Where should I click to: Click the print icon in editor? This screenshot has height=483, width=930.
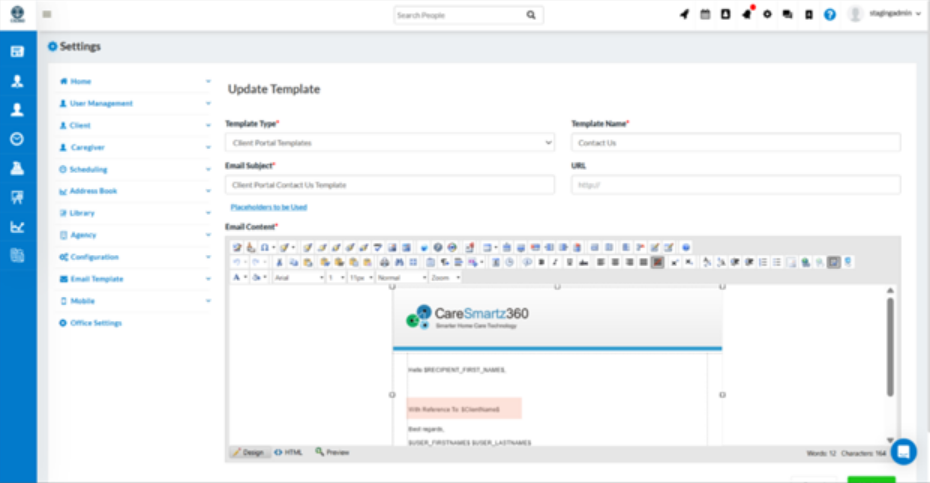tap(384, 262)
